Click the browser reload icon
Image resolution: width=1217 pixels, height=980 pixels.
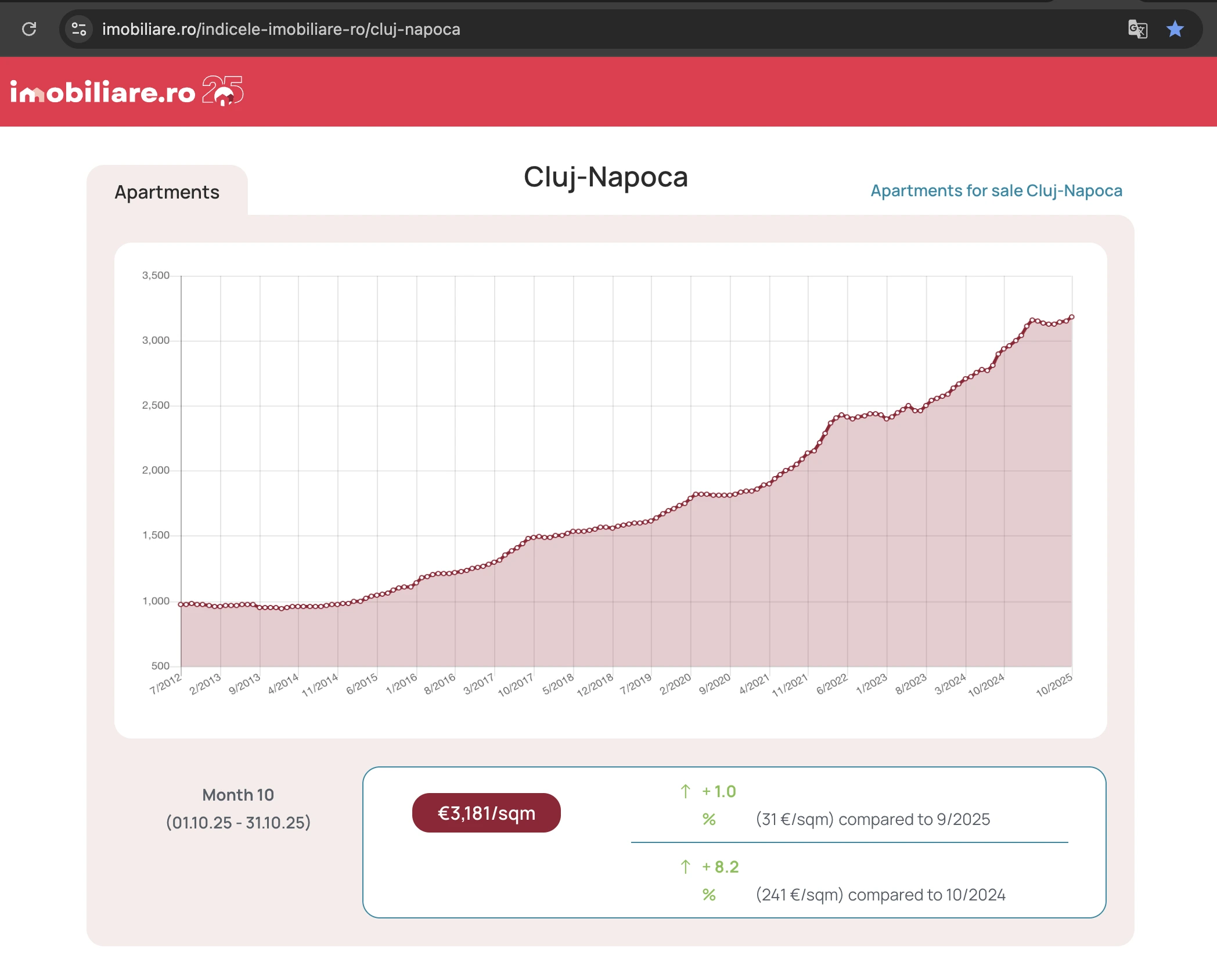29,29
